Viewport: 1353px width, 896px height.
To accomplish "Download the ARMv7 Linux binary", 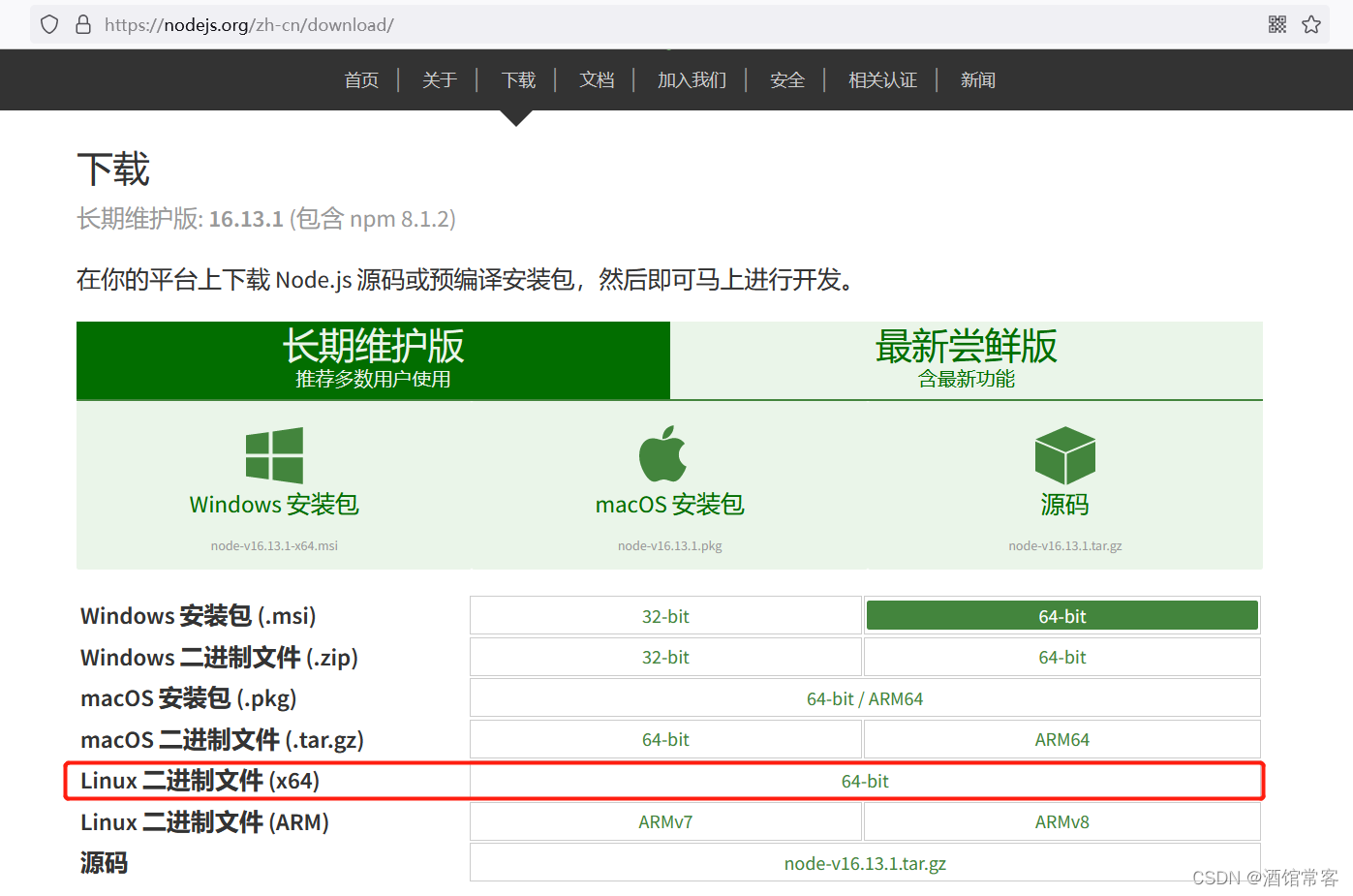I will tap(665, 821).
